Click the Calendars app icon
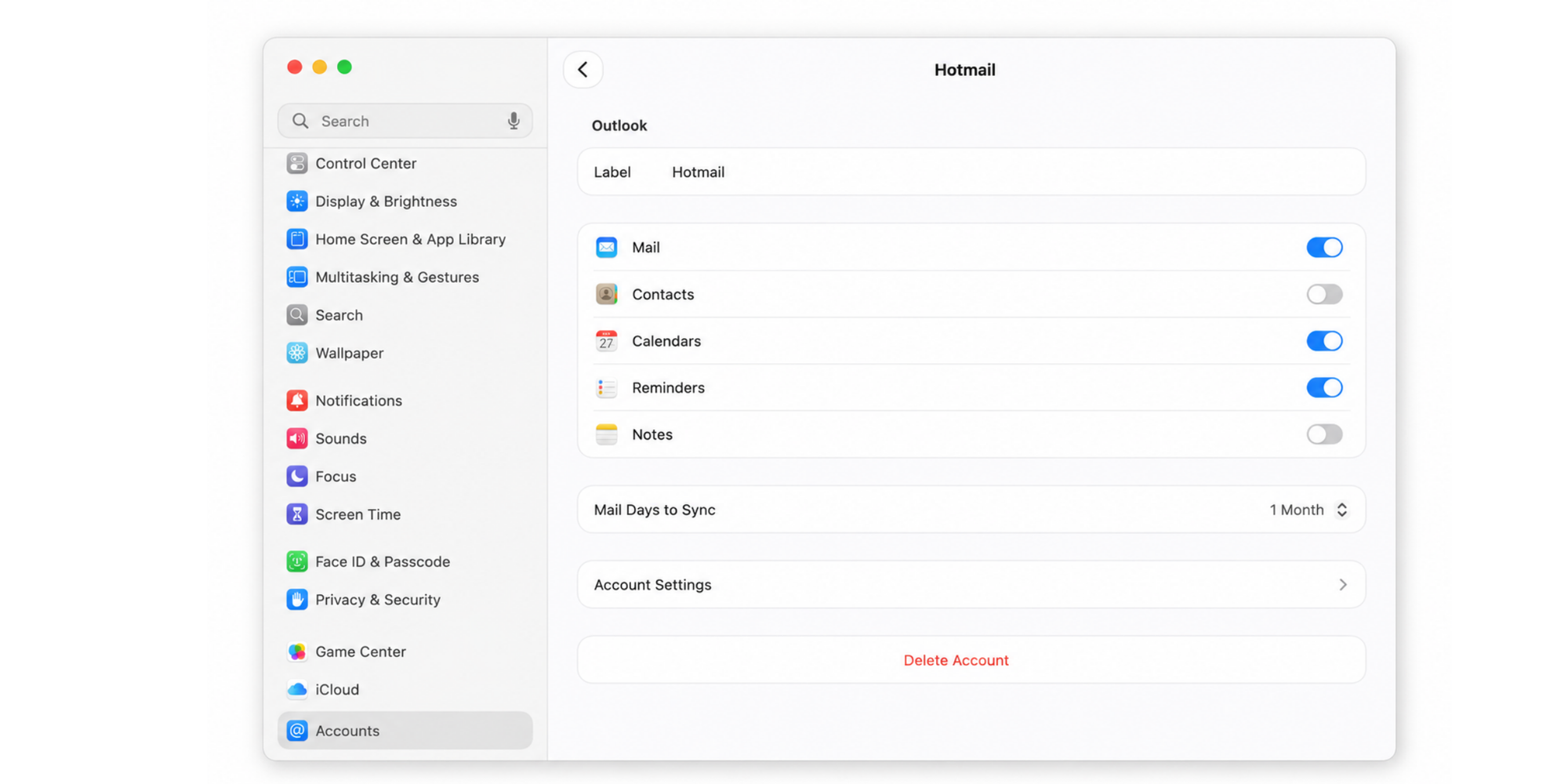Screen dimensions: 1568x784 606,341
